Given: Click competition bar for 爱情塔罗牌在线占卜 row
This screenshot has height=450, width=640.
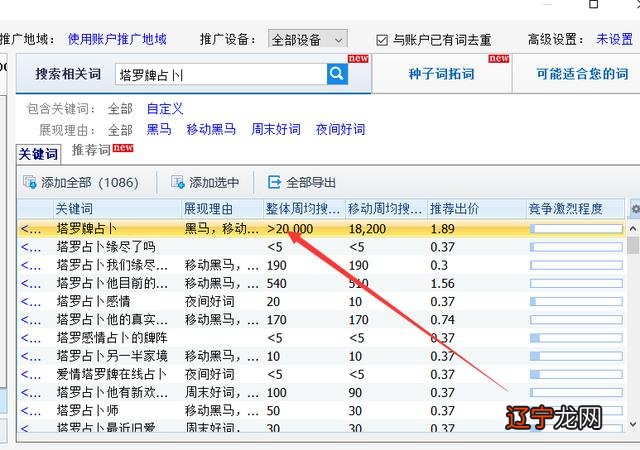Looking at the screenshot, I should (x=576, y=374).
